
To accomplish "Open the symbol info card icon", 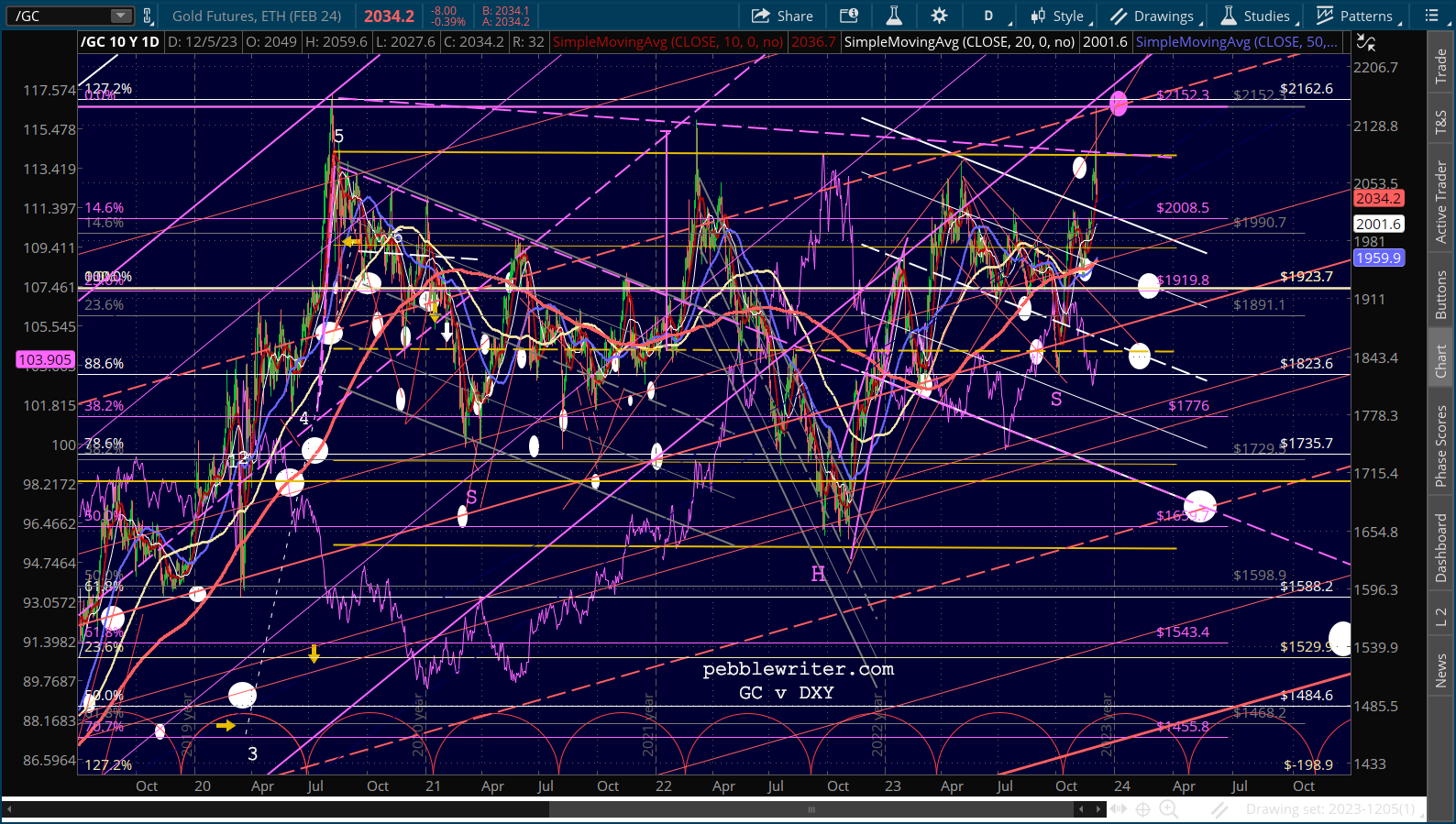I will [x=849, y=16].
